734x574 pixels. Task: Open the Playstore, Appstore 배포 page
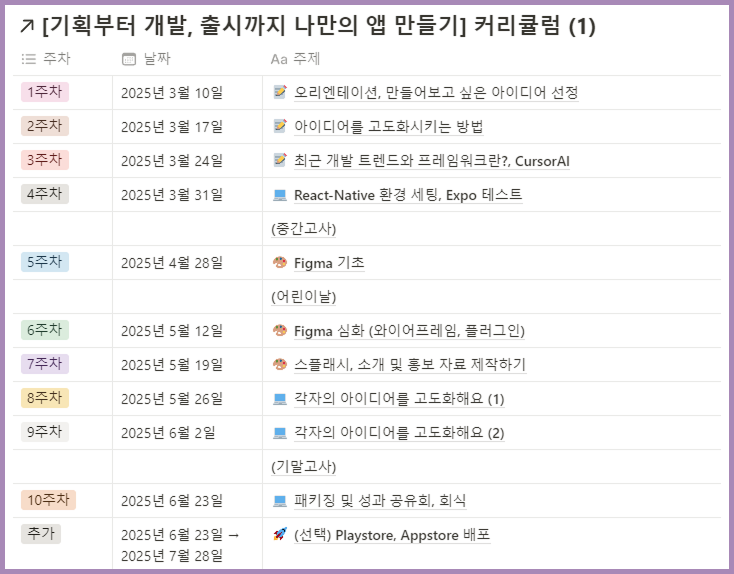point(392,535)
